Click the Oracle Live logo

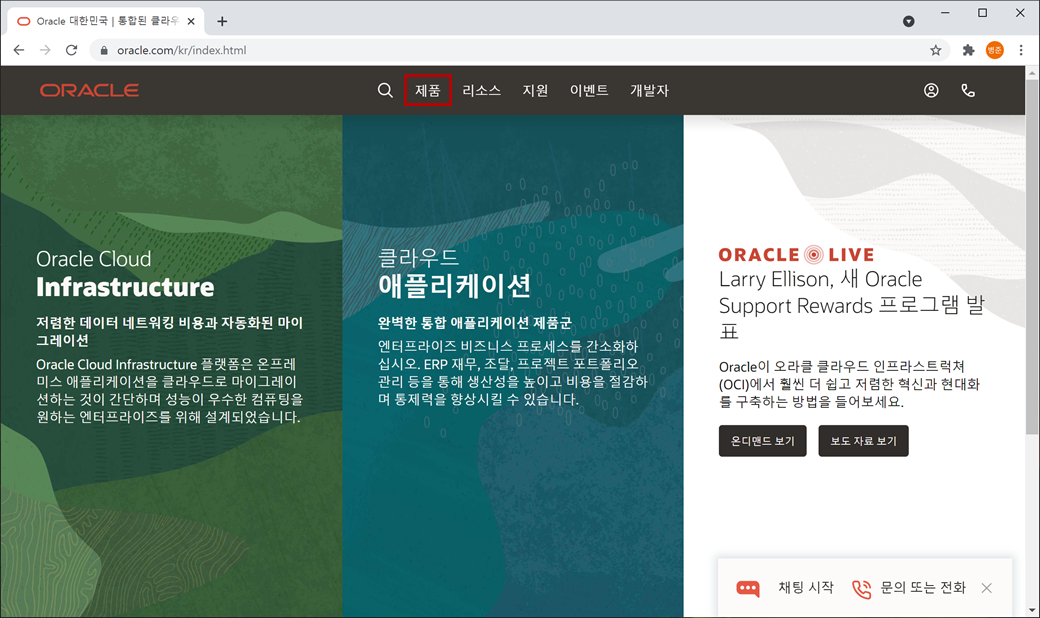click(x=797, y=255)
